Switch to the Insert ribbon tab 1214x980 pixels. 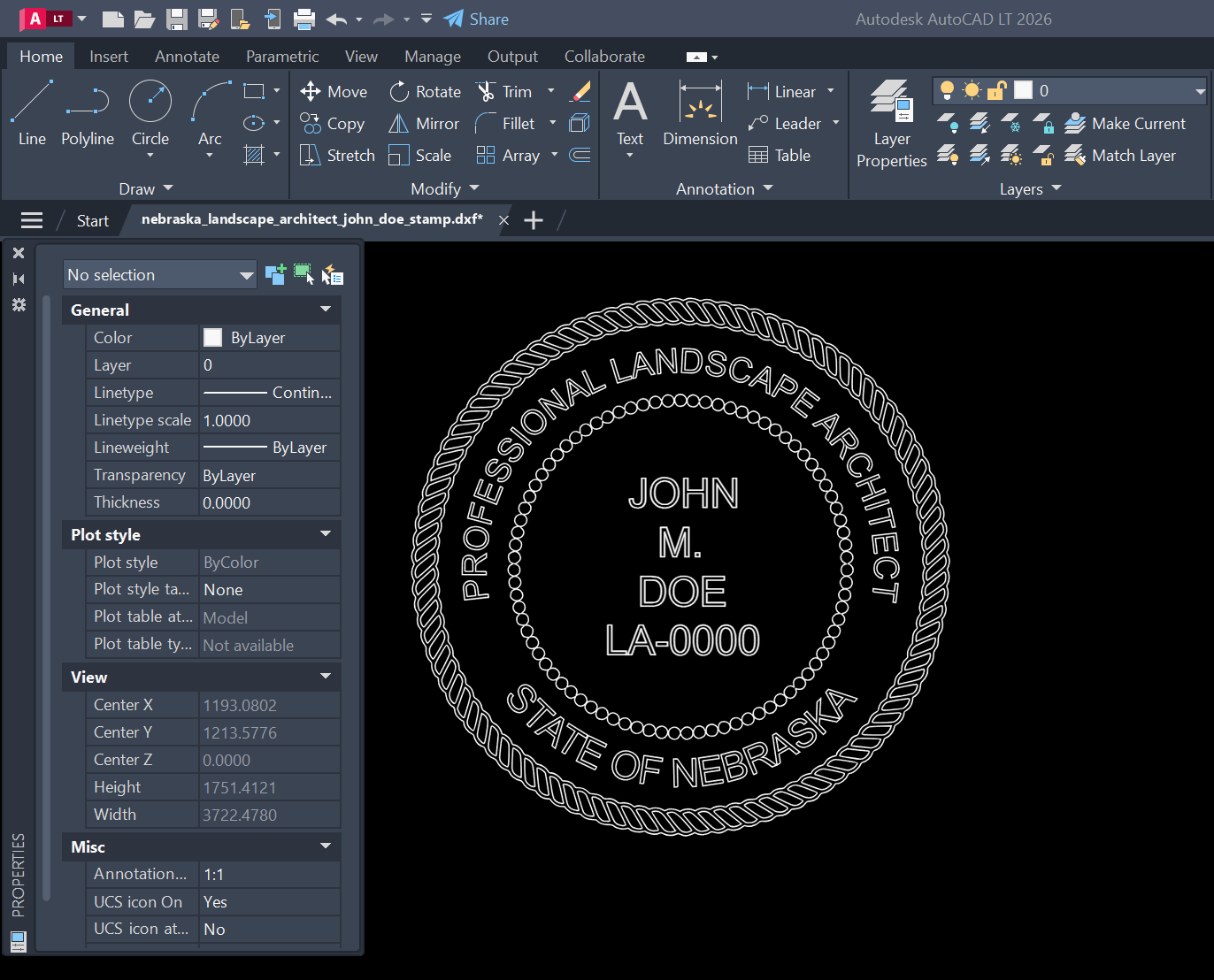coord(109,56)
